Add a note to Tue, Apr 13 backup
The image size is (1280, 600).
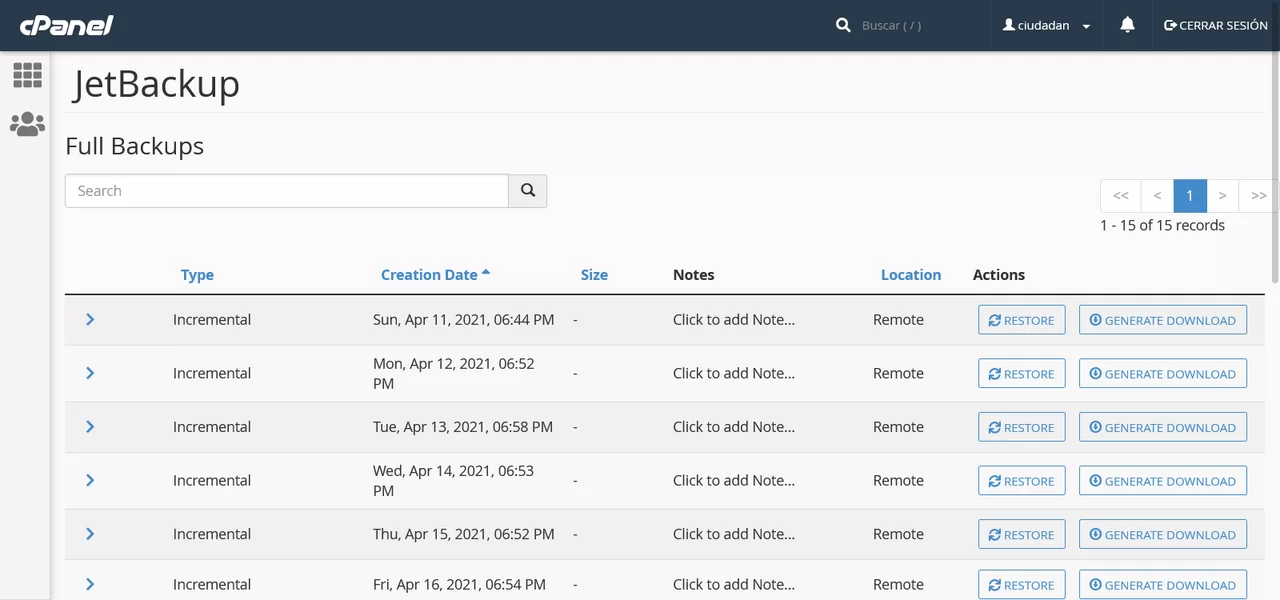[x=734, y=427]
